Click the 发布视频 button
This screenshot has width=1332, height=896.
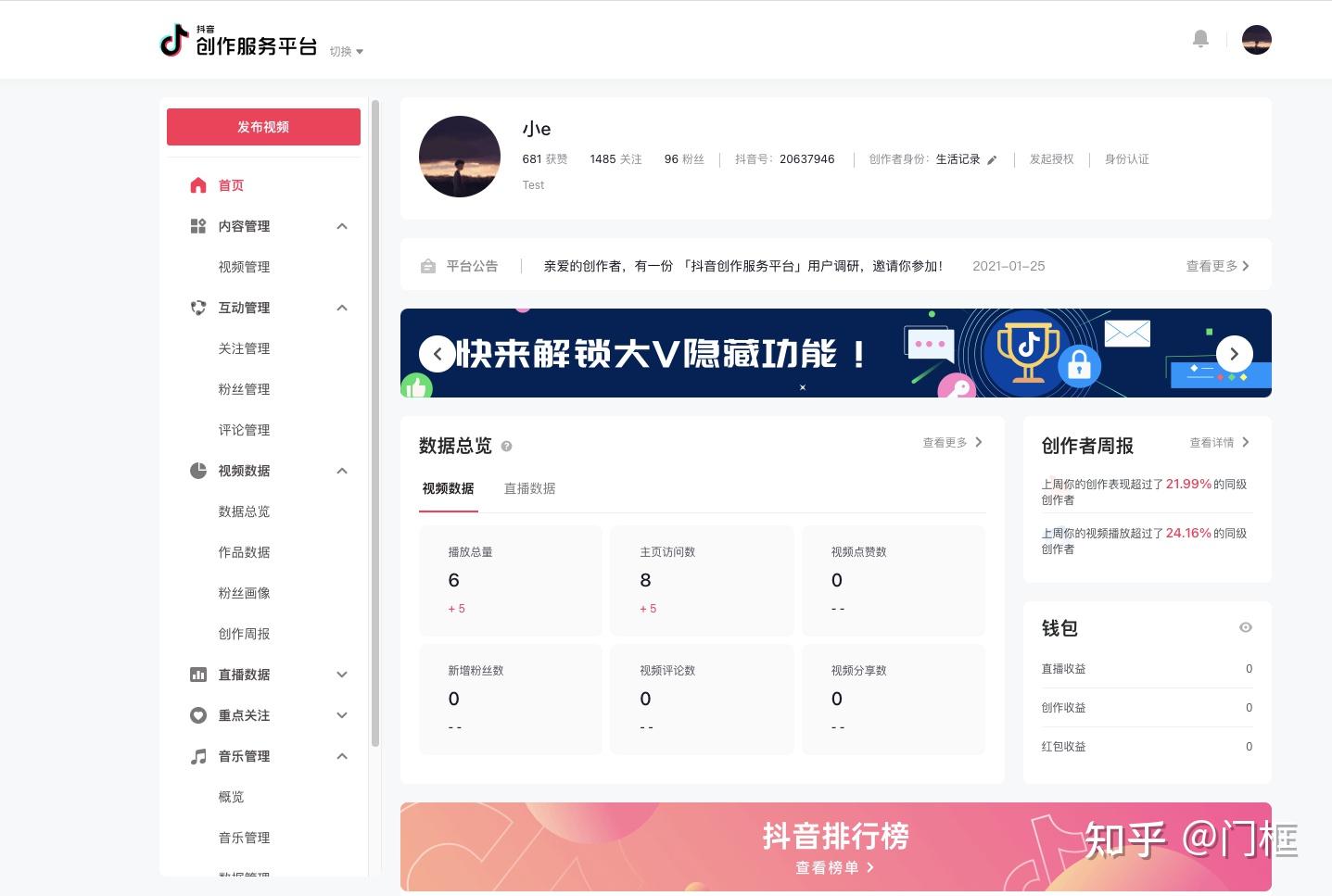click(x=263, y=127)
